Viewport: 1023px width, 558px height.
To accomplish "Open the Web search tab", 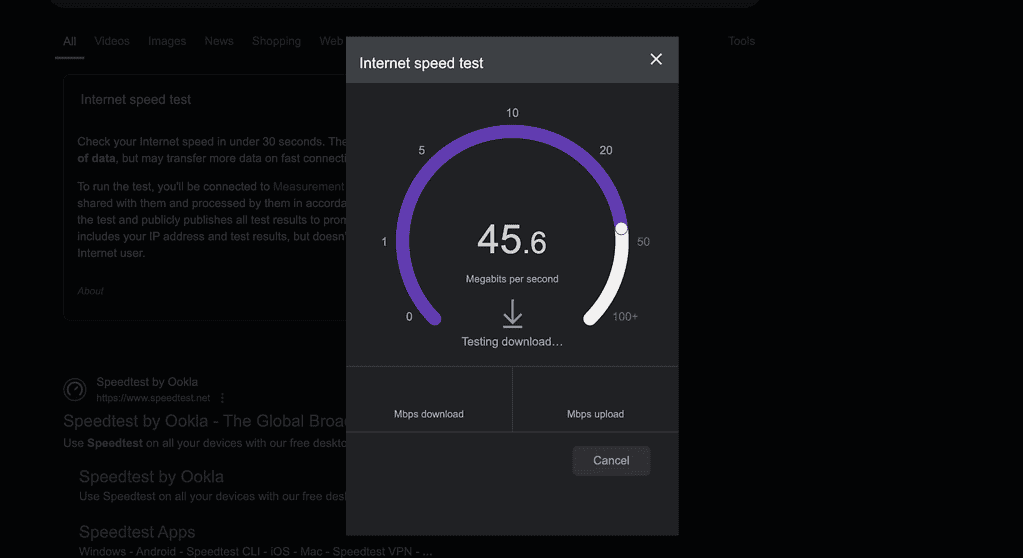I will pyautogui.click(x=331, y=41).
